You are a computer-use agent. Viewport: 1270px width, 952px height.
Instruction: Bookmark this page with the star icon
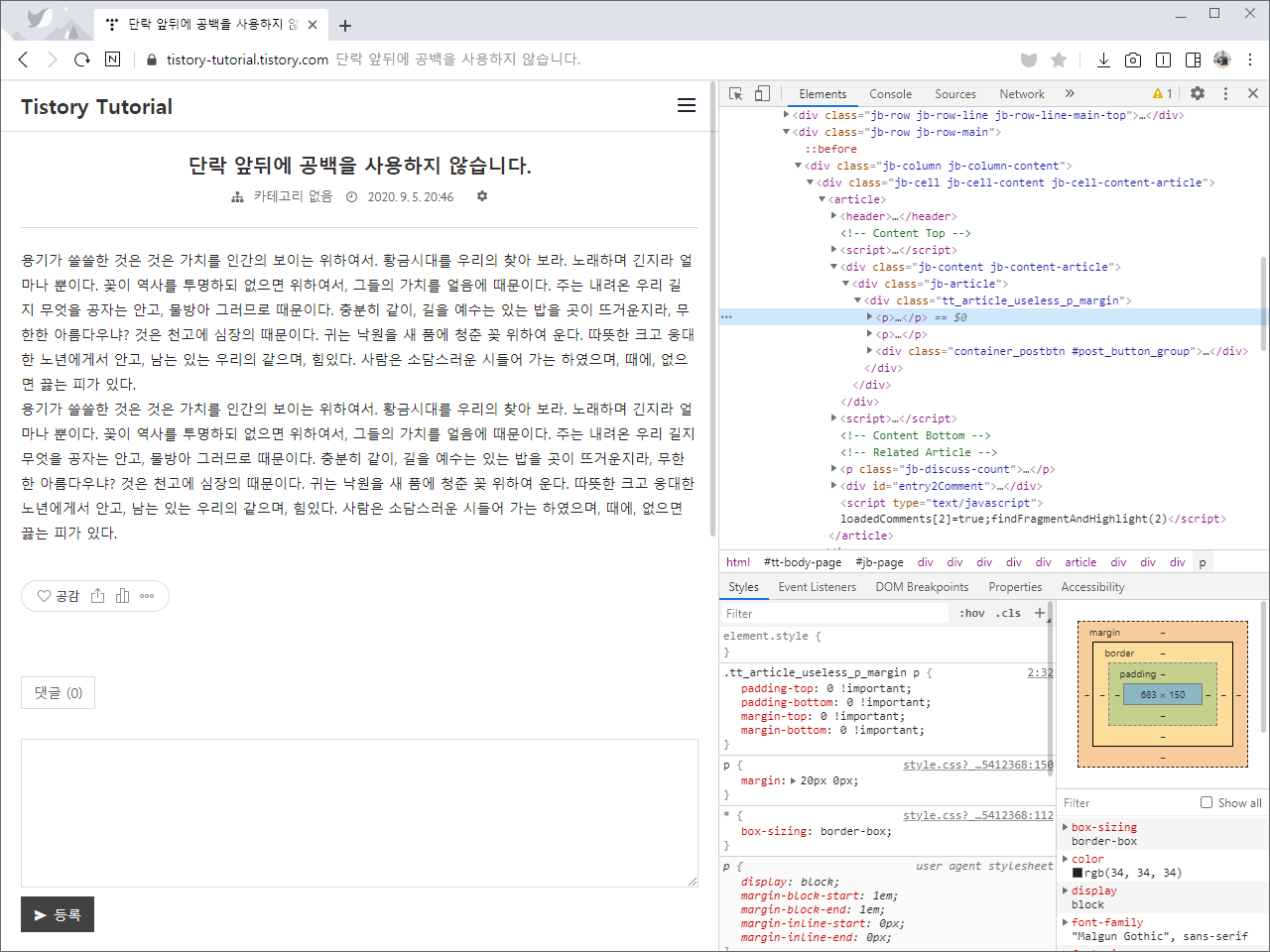point(1059,59)
